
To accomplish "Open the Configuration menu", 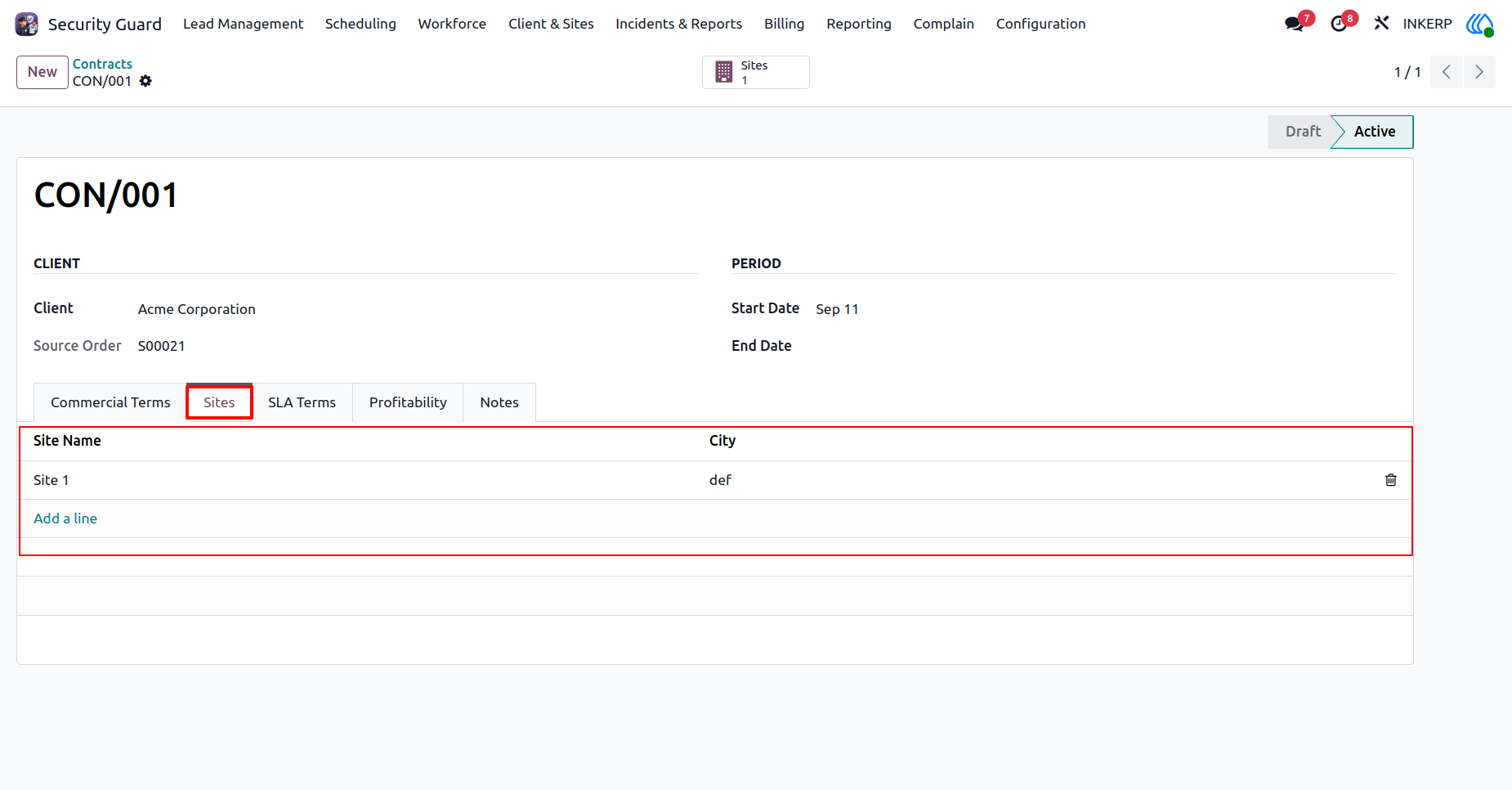I will pyautogui.click(x=1040, y=24).
